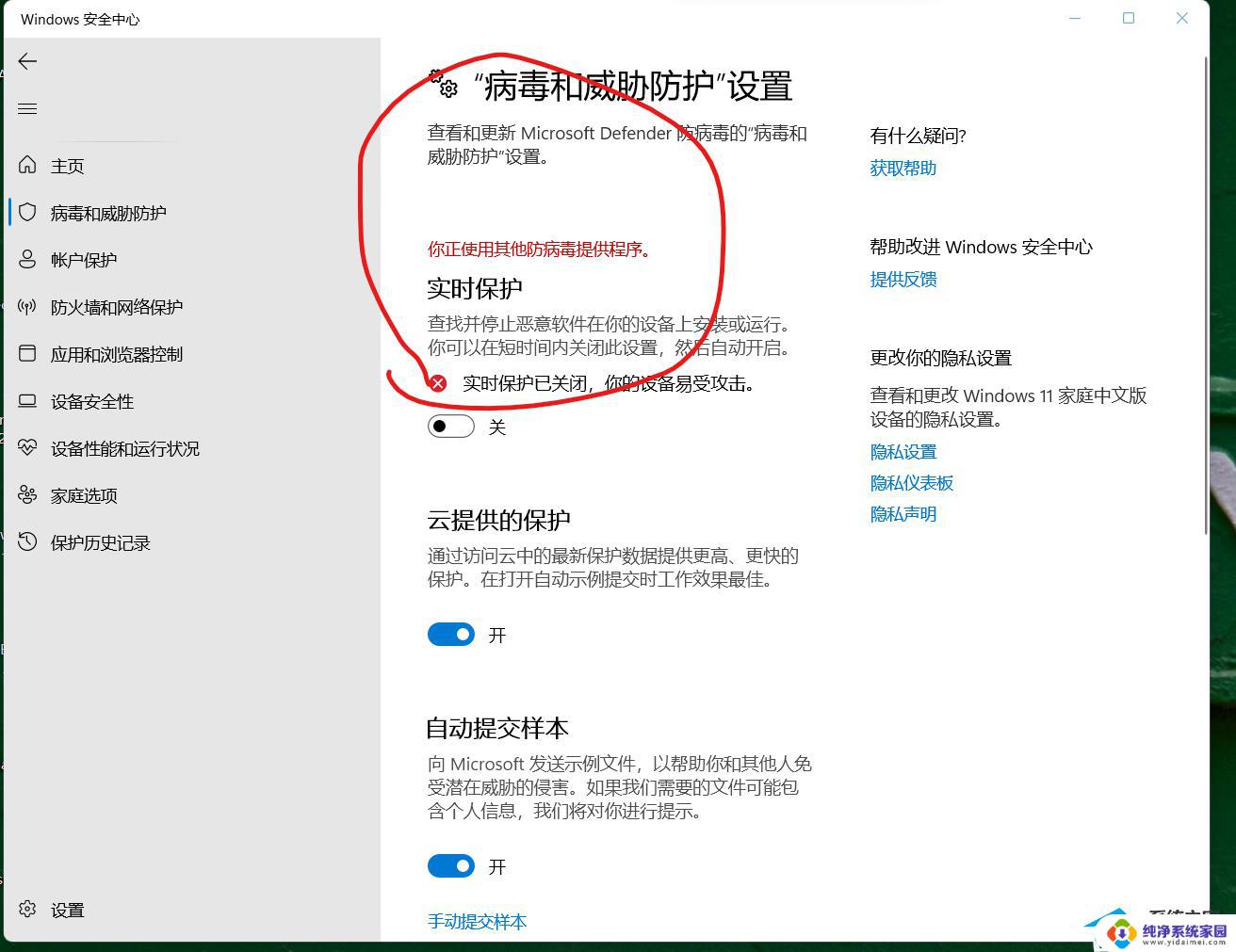Go back with the back arrow

(x=27, y=61)
